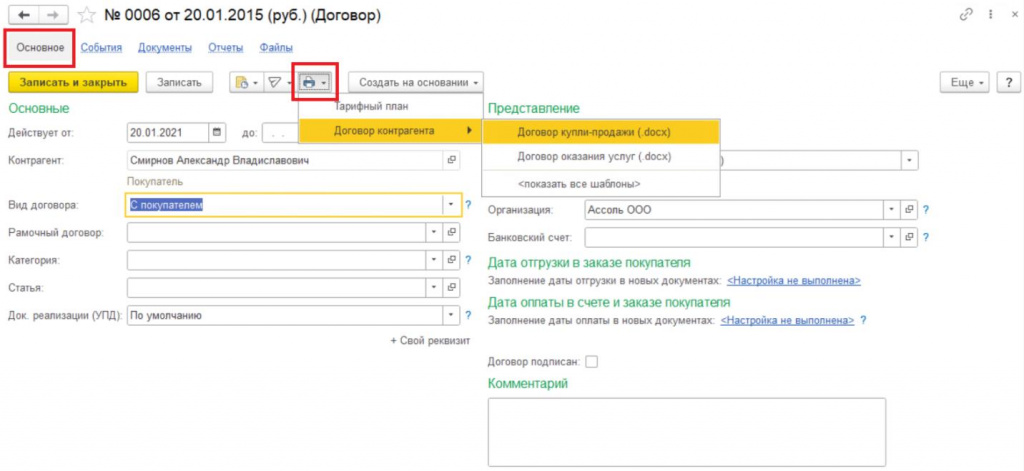1024x471 pixels.
Task: Click the Вид договора field showing С покупателем
Action: pyautogui.click(x=283, y=204)
